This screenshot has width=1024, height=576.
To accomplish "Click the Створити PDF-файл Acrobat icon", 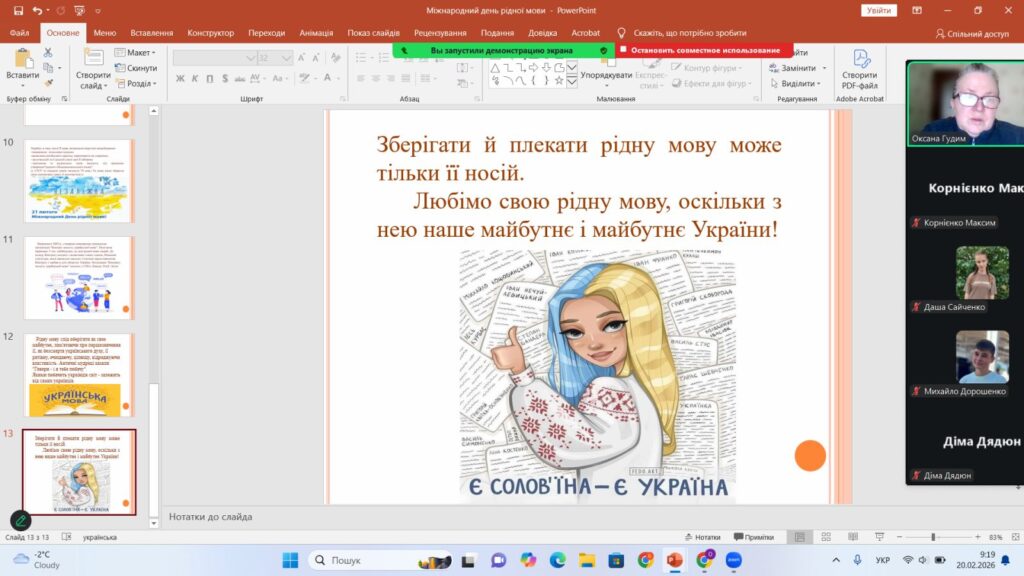I will 859,69.
